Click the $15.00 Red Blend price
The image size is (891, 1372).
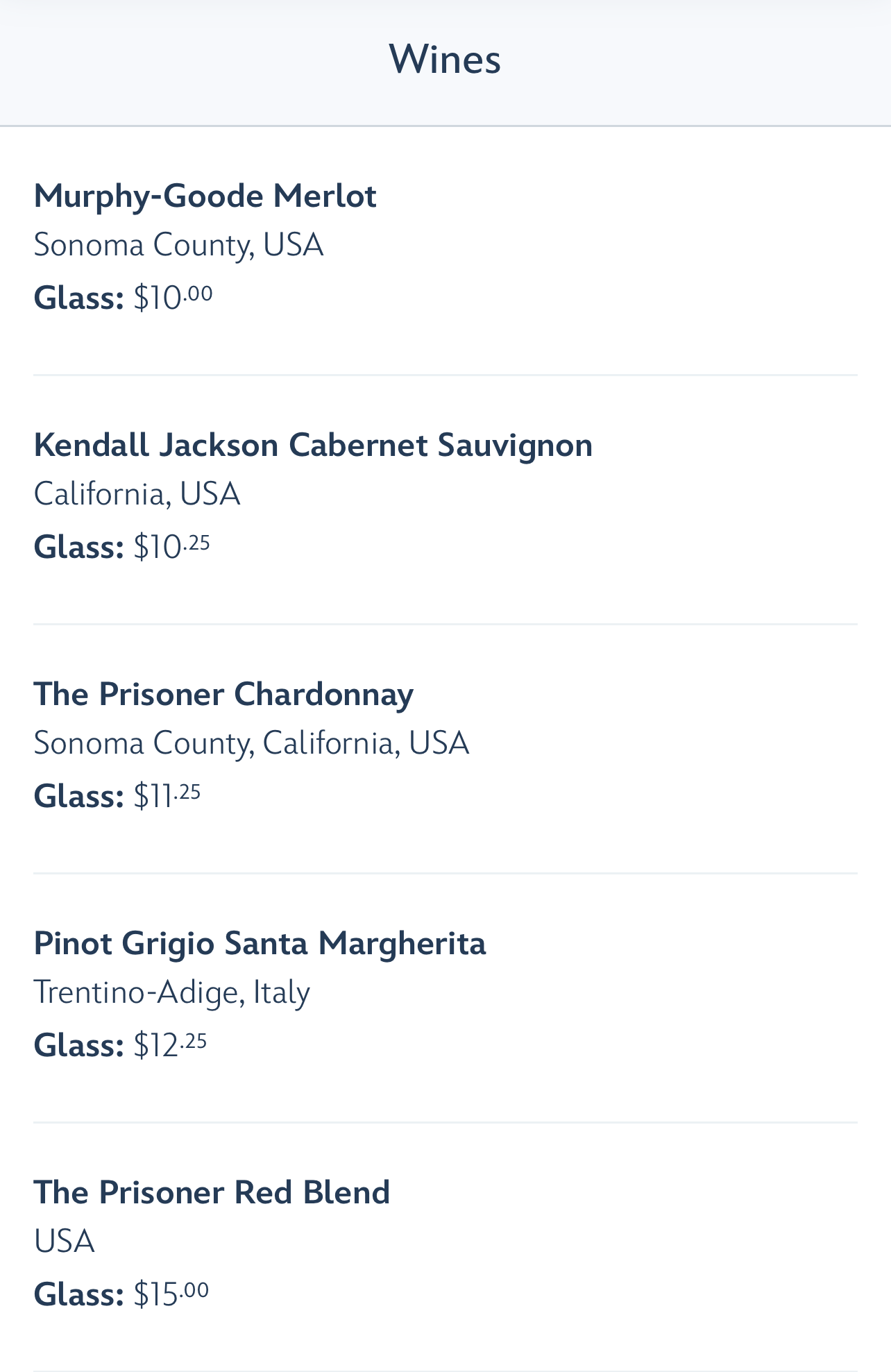tap(171, 1294)
